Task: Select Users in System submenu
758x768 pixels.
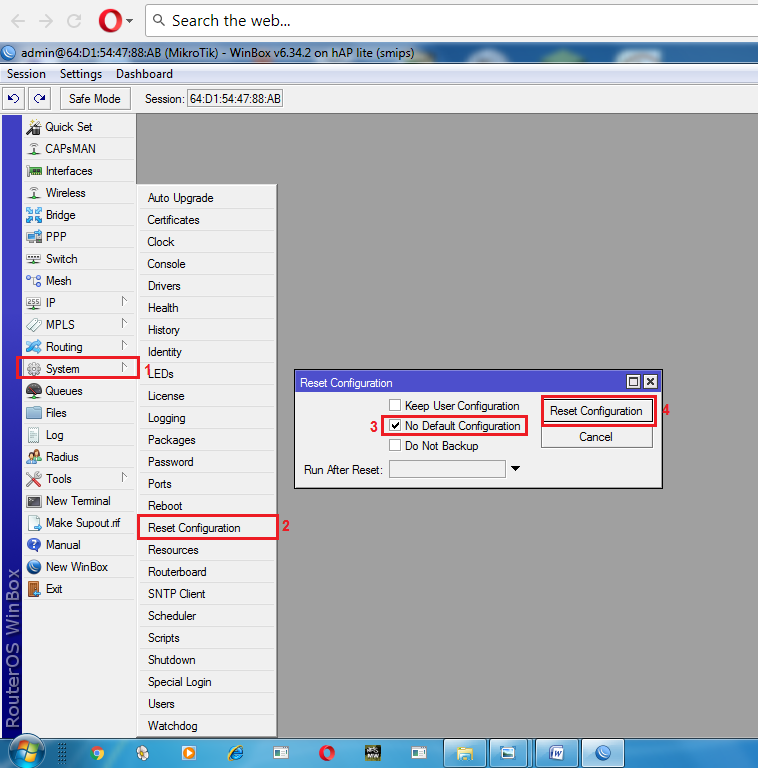Action: pos(207,704)
